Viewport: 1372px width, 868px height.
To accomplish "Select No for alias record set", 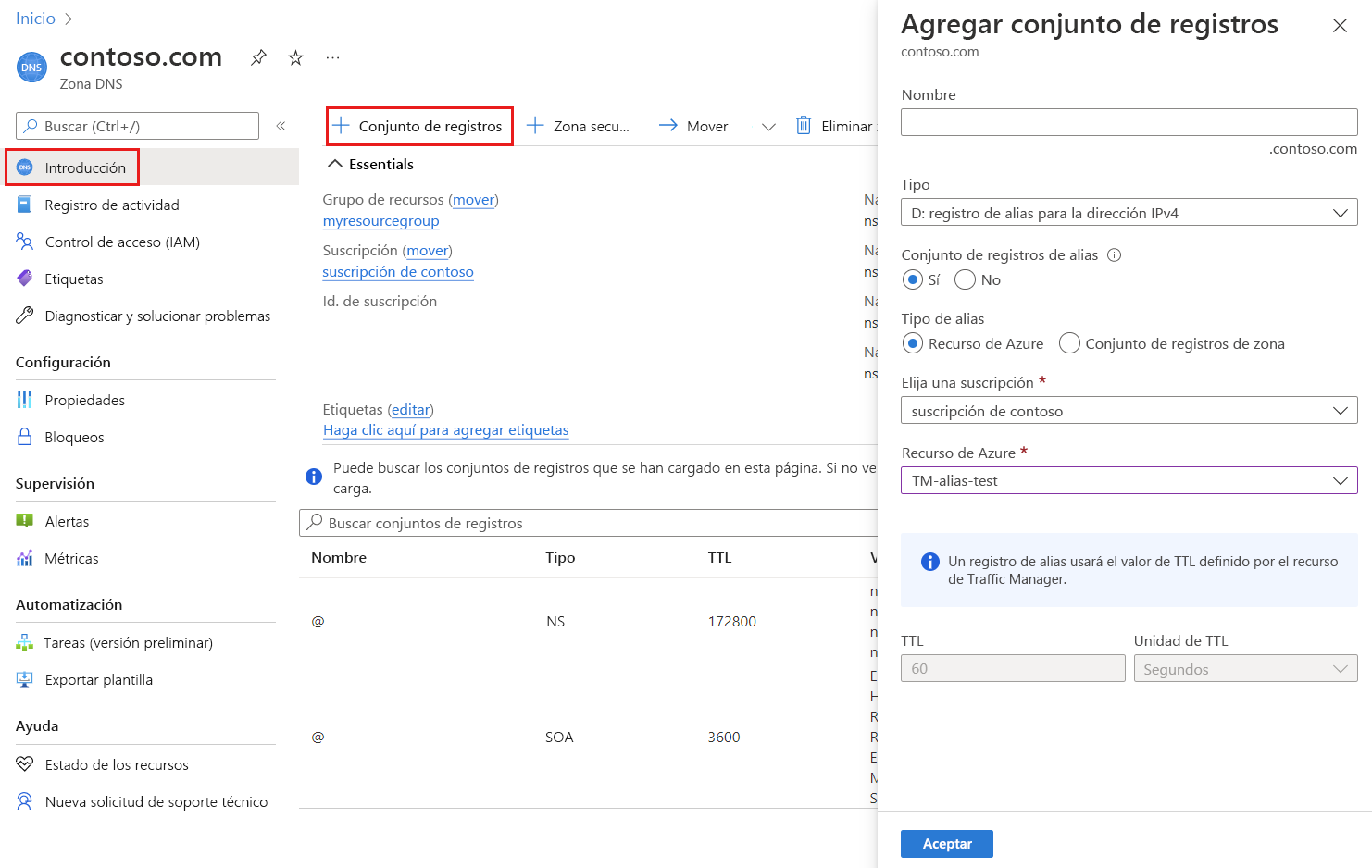I will click(966, 279).
